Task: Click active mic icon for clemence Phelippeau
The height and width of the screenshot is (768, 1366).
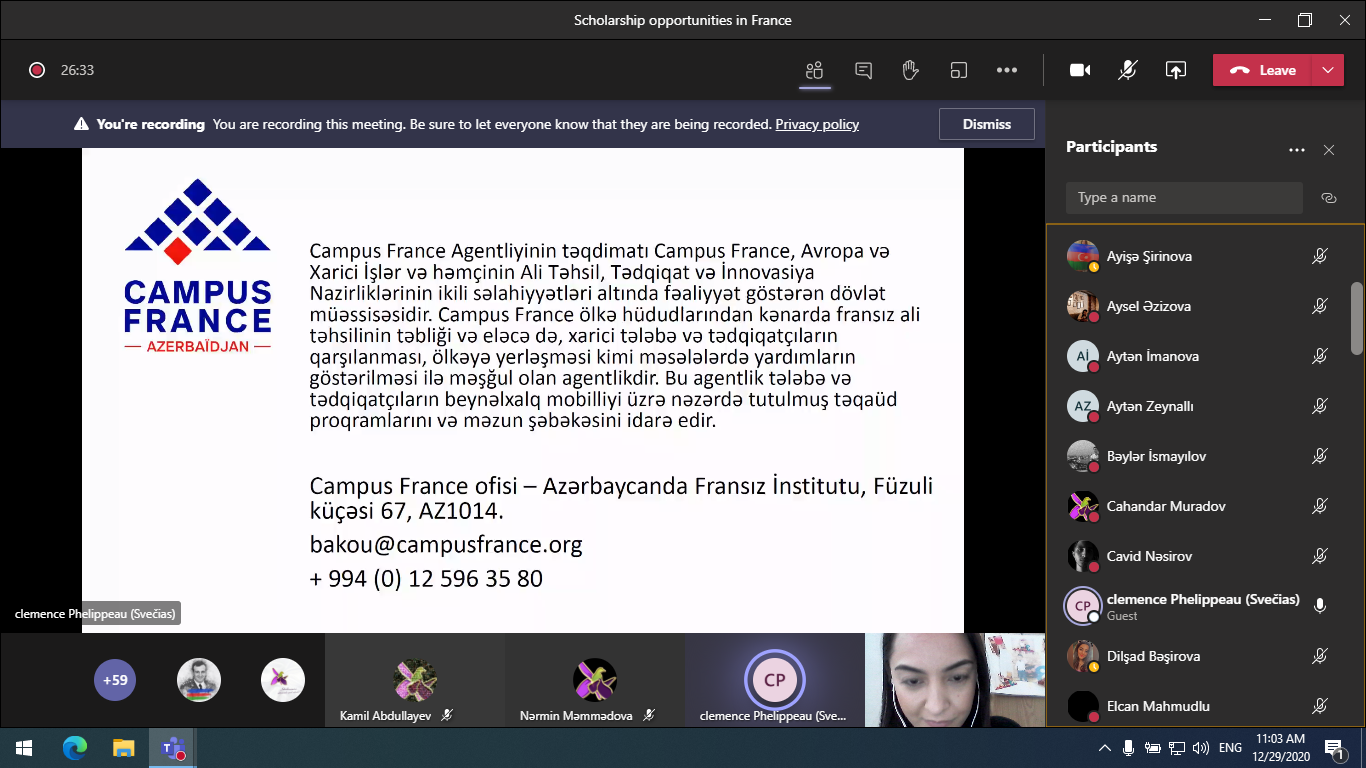Action: (1320, 606)
